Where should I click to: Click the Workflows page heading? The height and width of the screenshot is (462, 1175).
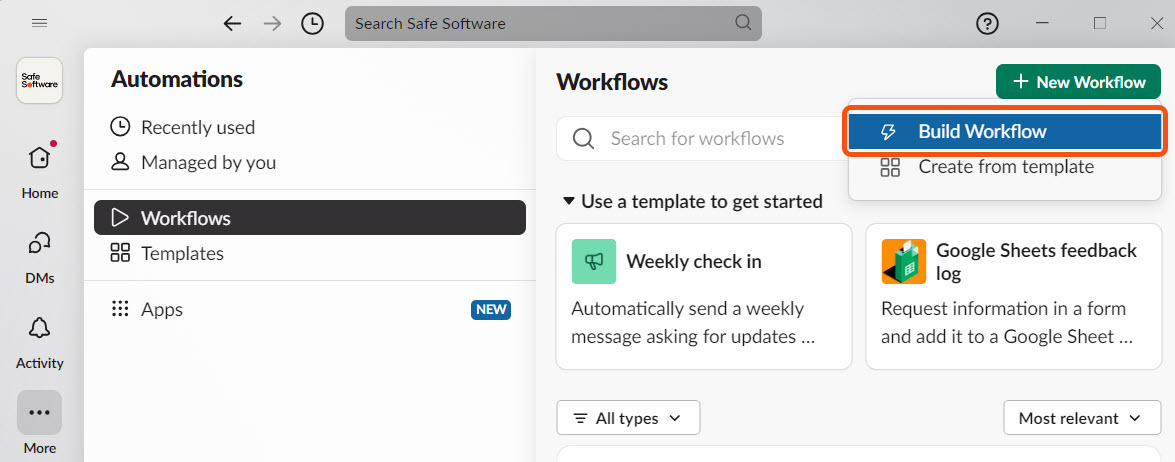(x=612, y=82)
